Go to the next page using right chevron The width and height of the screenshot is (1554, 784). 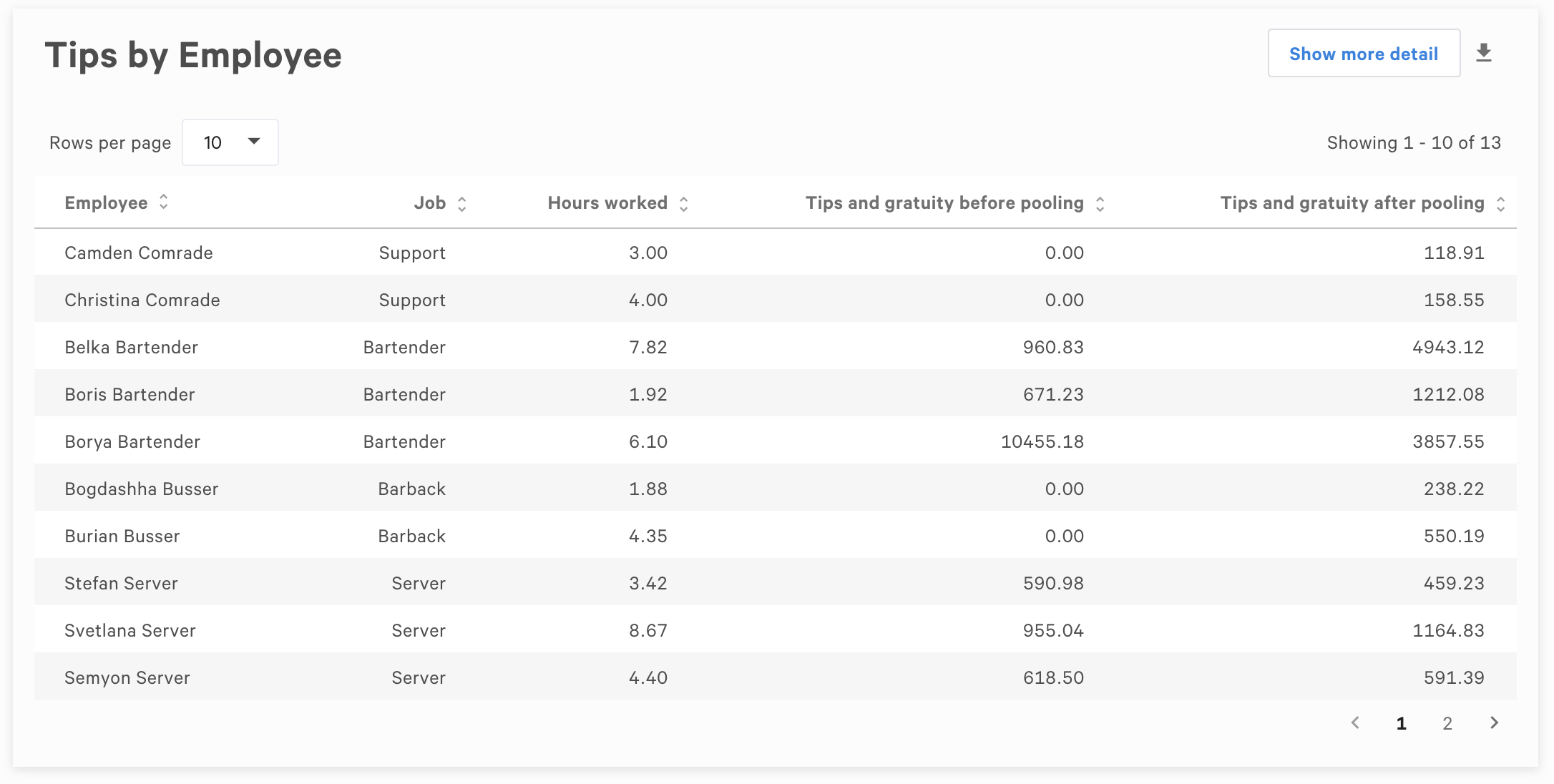1494,723
